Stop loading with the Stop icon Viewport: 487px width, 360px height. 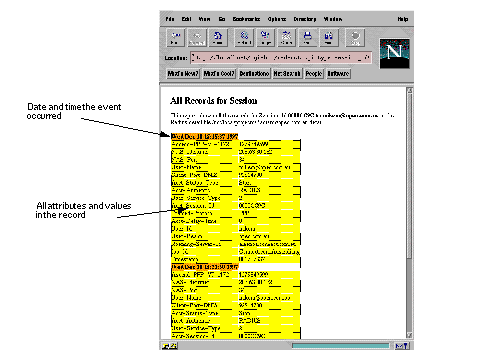(355, 37)
